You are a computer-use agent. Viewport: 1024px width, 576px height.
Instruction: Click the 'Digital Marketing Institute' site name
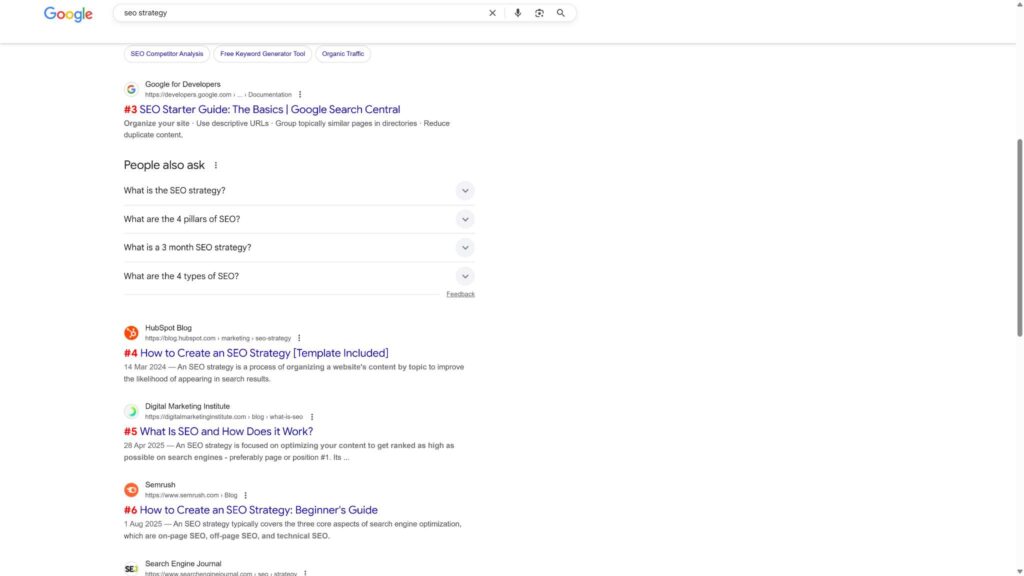tap(187, 406)
